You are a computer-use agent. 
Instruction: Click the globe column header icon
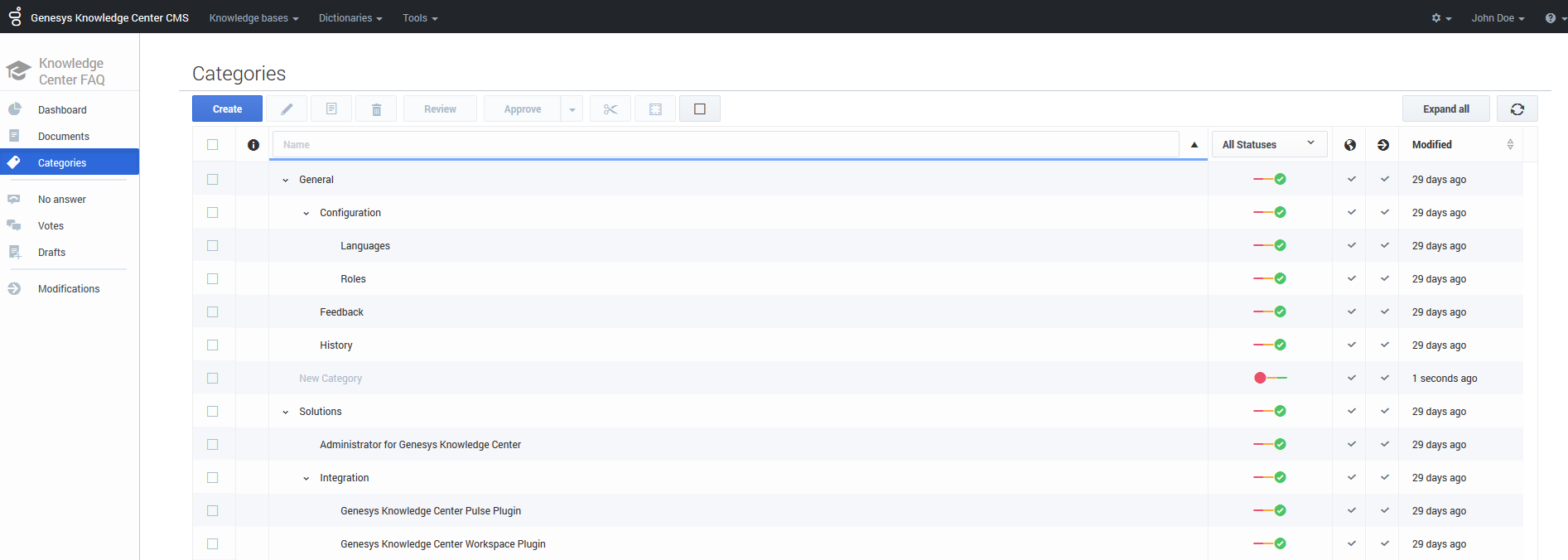point(1350,145)
